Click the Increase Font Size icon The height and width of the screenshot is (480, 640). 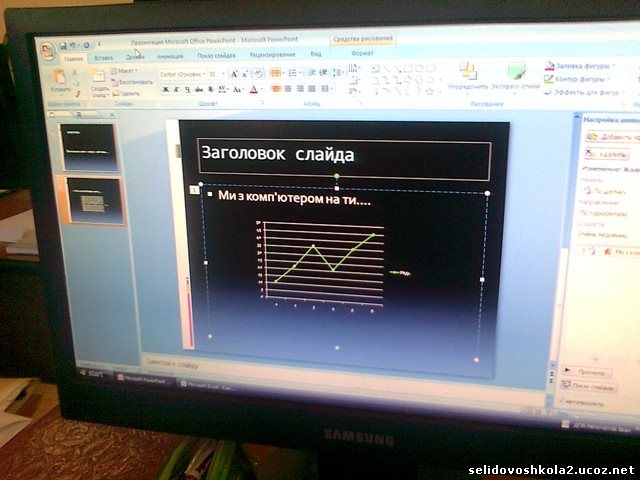click(234, 74)
